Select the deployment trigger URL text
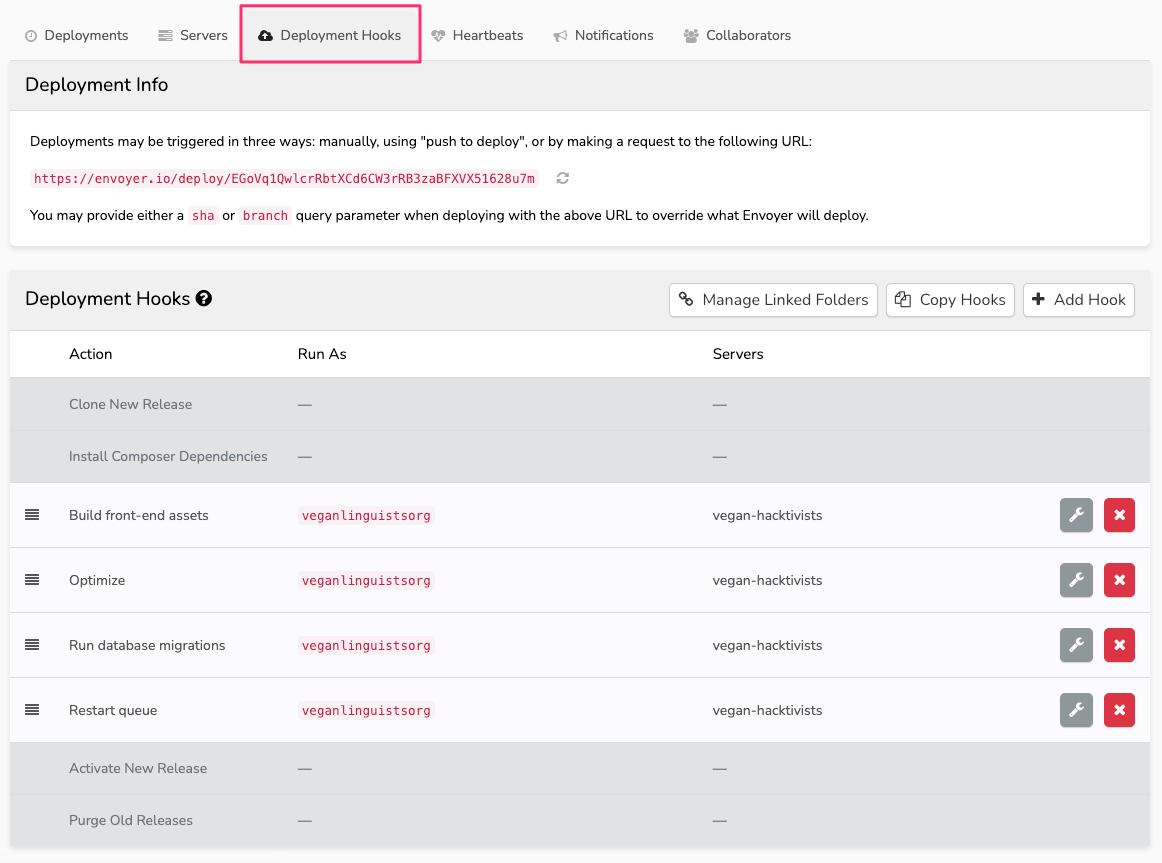1162x863 pixels. coord(283,178)
